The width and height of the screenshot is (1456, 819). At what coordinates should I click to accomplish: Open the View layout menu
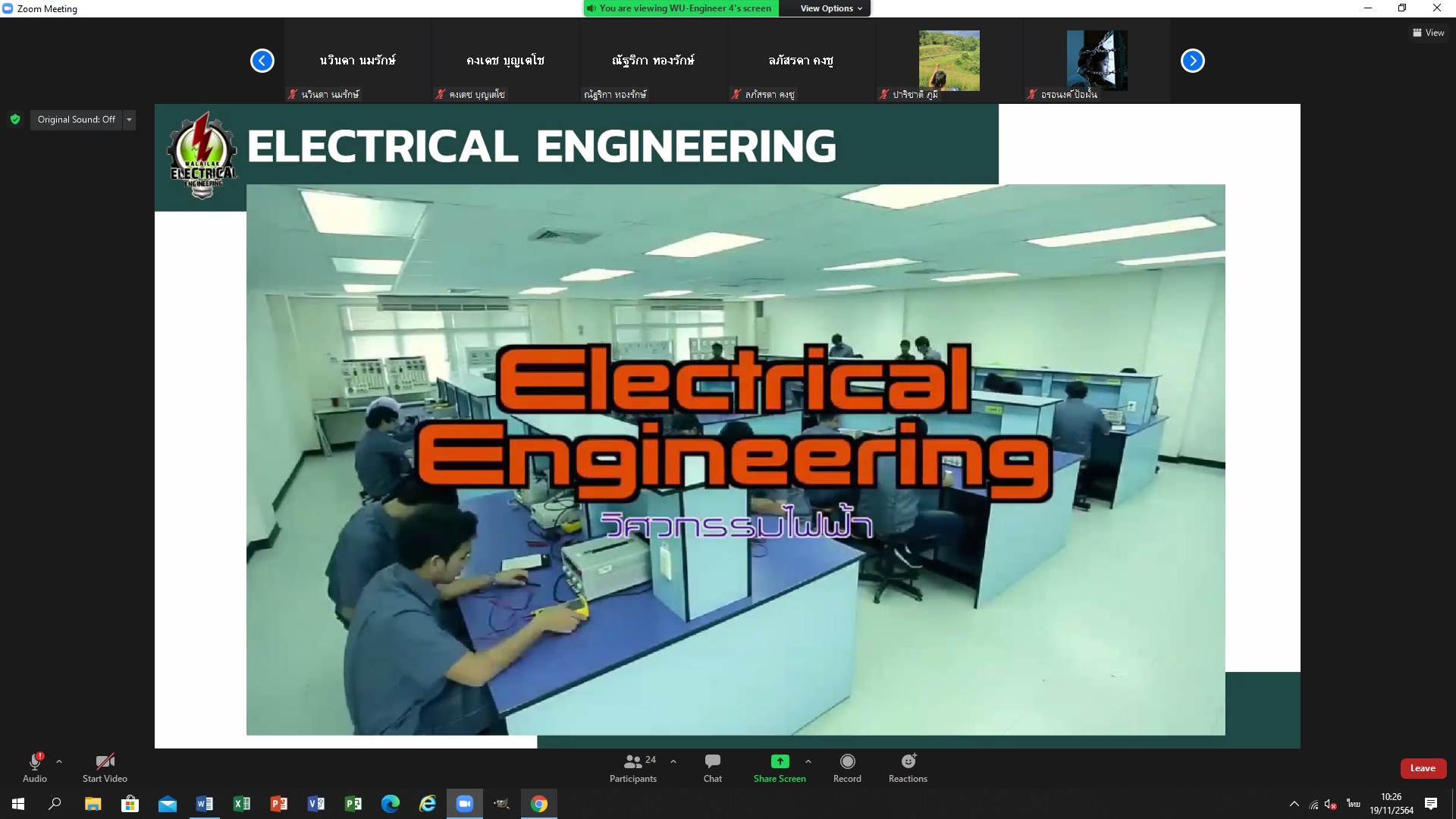[x=1428, y=33]
